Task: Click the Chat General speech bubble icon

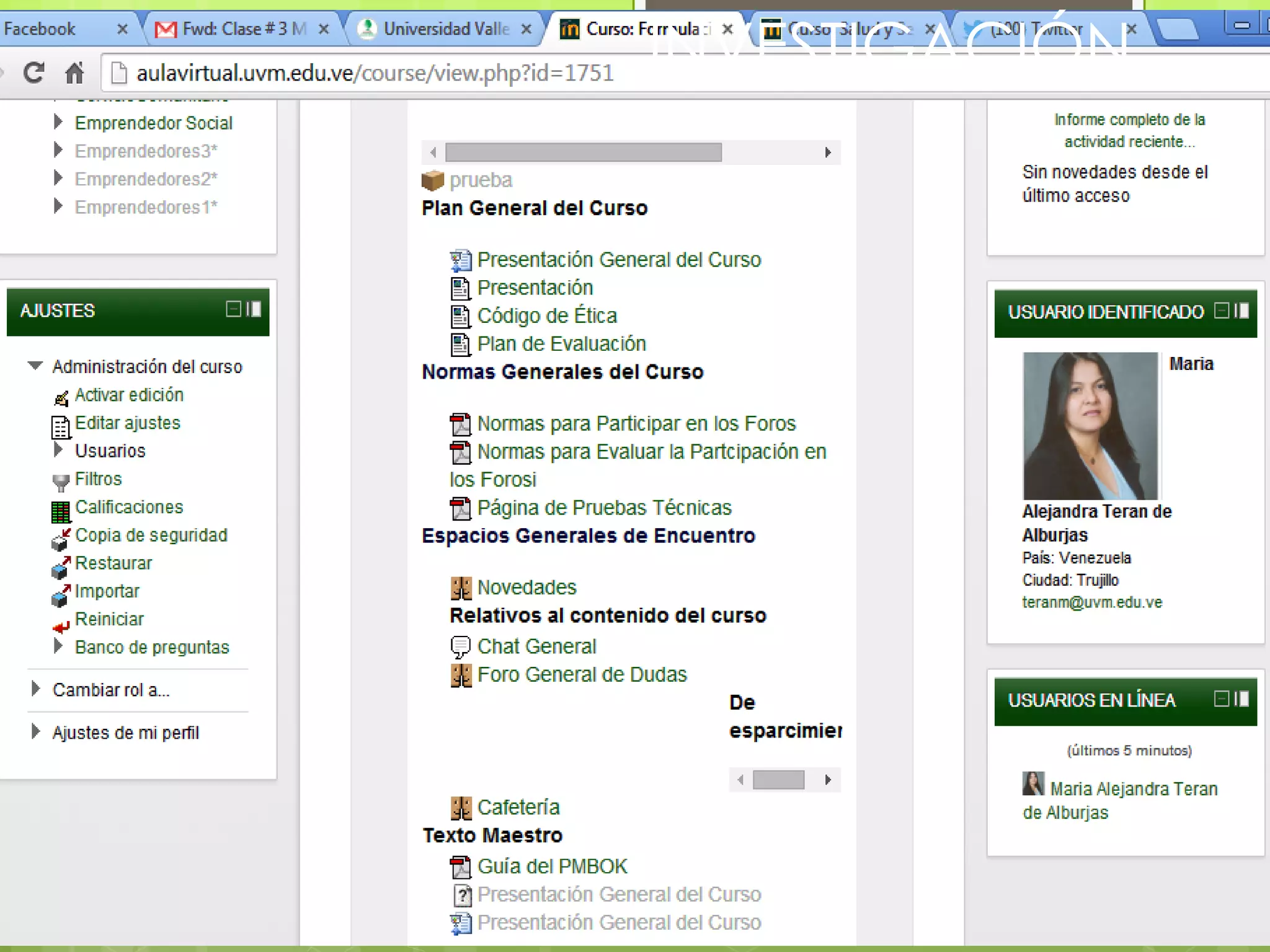Action: [460, 647]
